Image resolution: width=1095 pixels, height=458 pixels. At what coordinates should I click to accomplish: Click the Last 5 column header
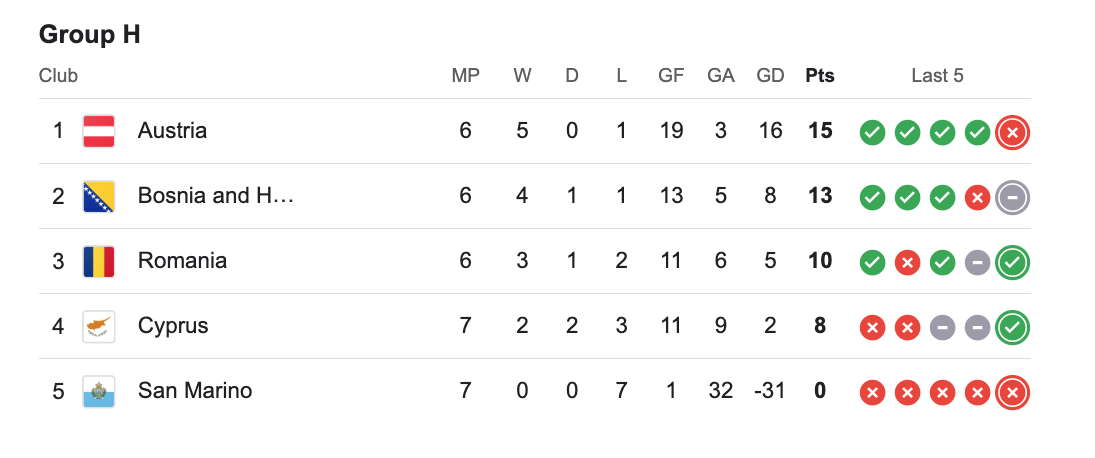(937, 76)
